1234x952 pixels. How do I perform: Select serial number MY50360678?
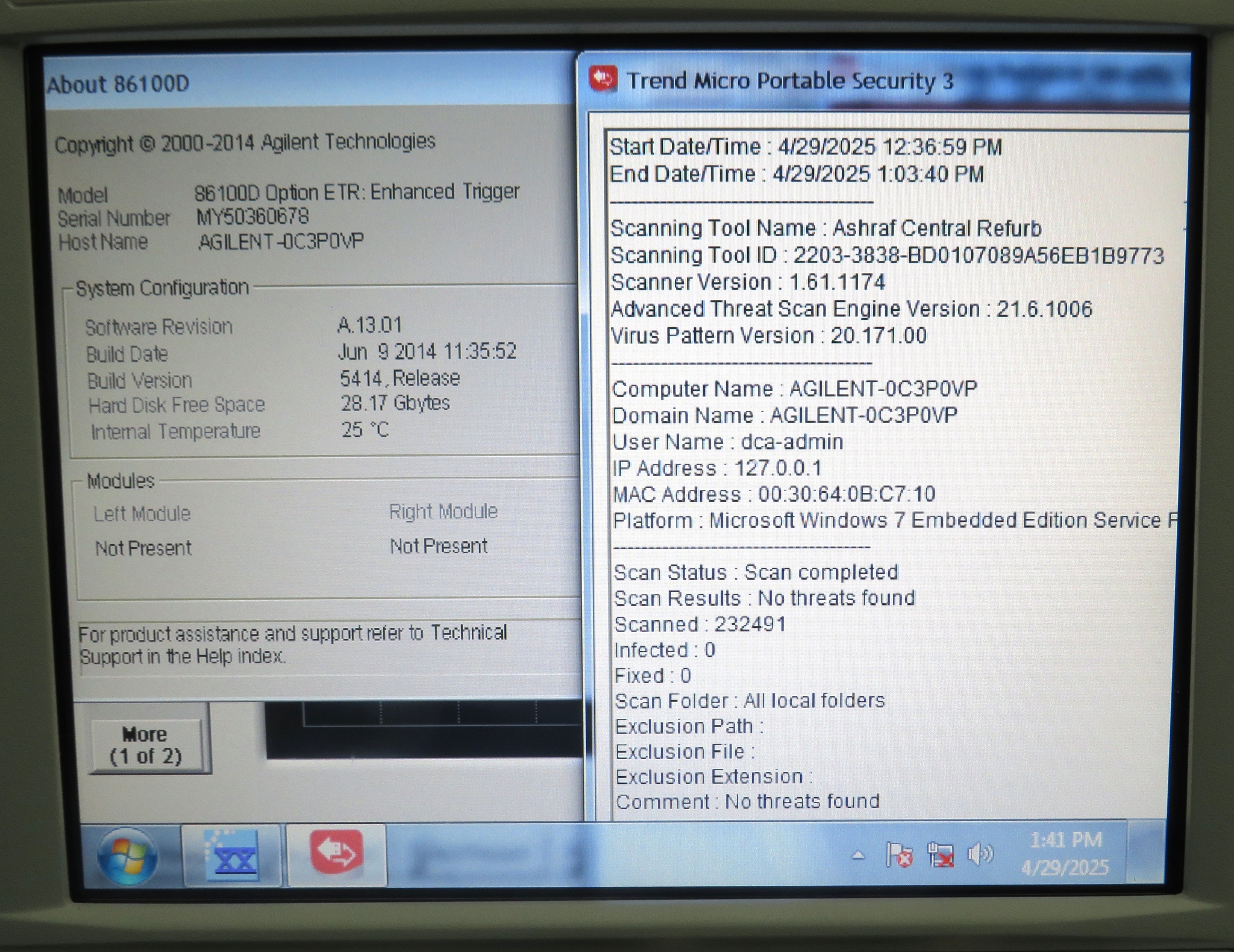(x=252, y=216)
